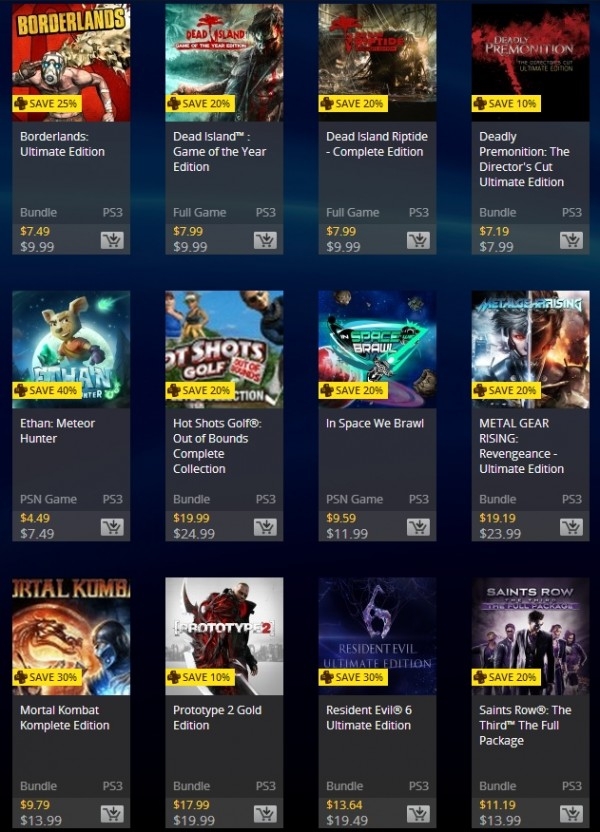Add Borderlands: Ultimate Edition to cart
600x832 pixels.
pos(112,240)
